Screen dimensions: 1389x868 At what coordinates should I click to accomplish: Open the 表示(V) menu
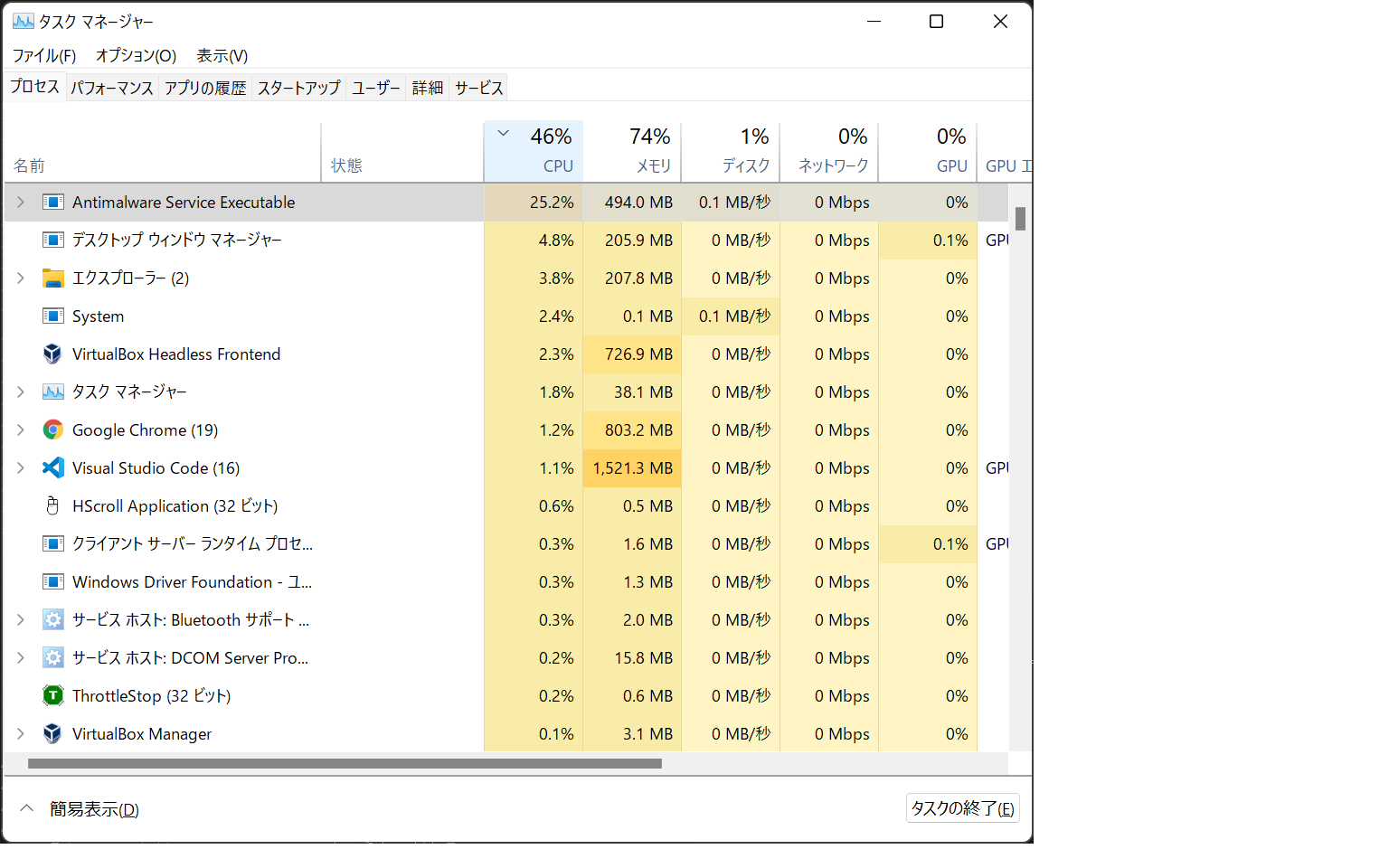[x=222, y=56]
